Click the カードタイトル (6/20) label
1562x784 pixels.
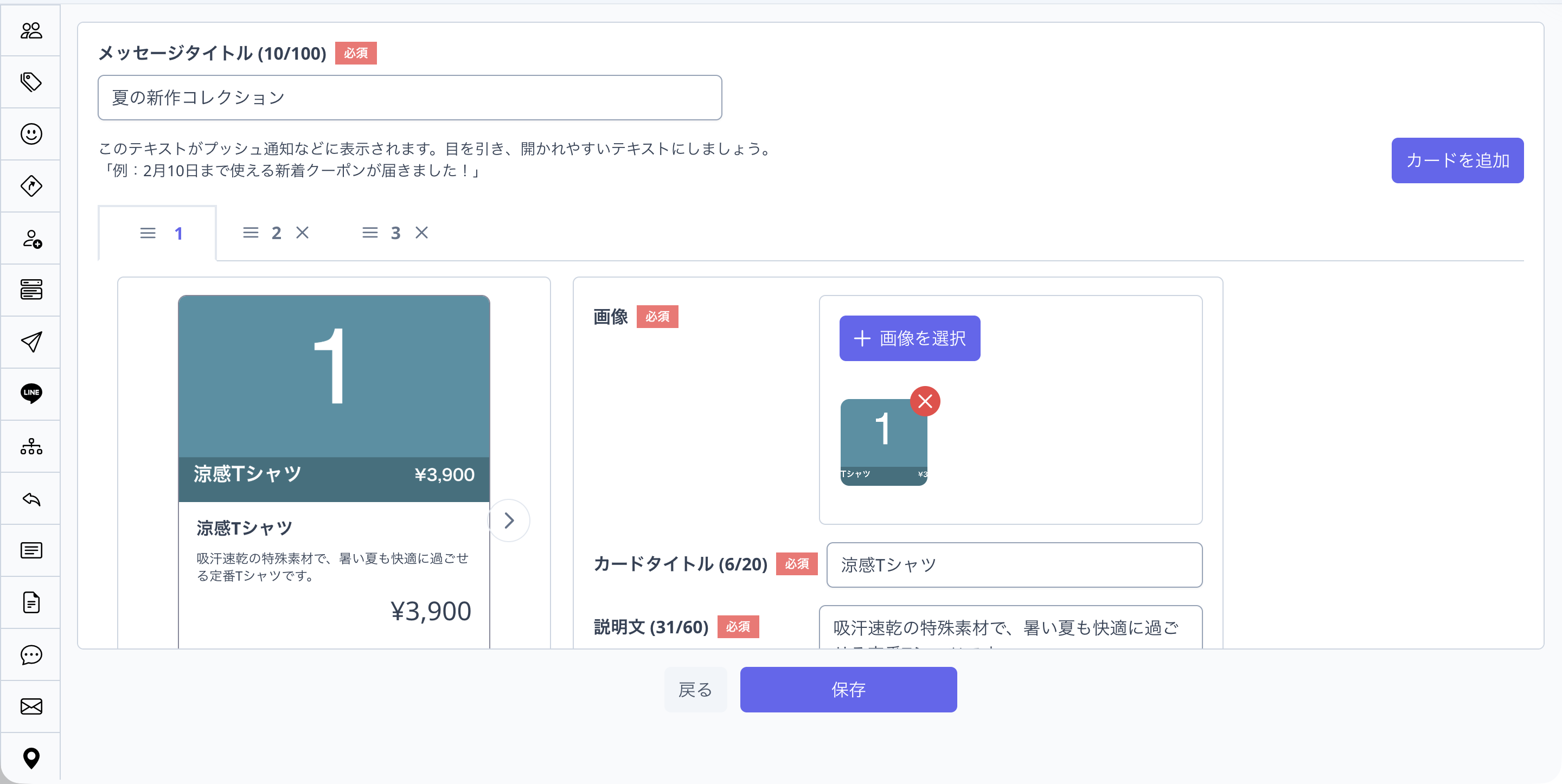point(680,564)
